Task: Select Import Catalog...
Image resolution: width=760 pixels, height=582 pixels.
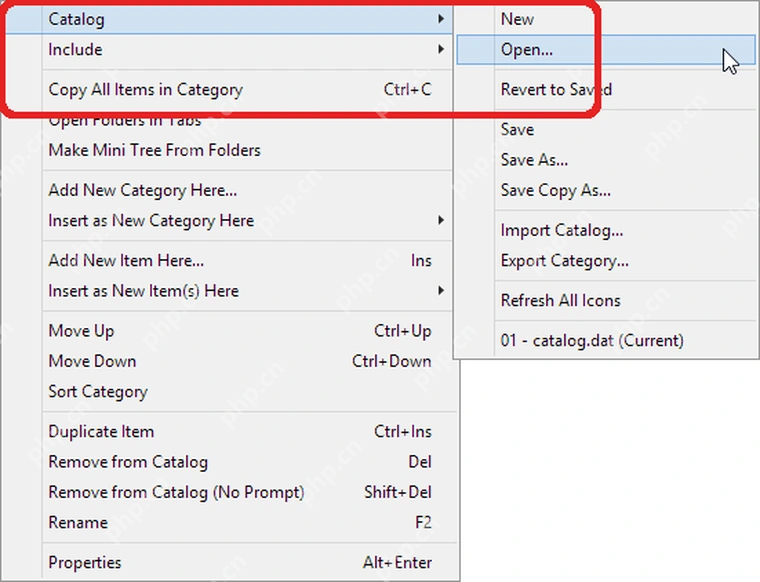Action: 606,230
